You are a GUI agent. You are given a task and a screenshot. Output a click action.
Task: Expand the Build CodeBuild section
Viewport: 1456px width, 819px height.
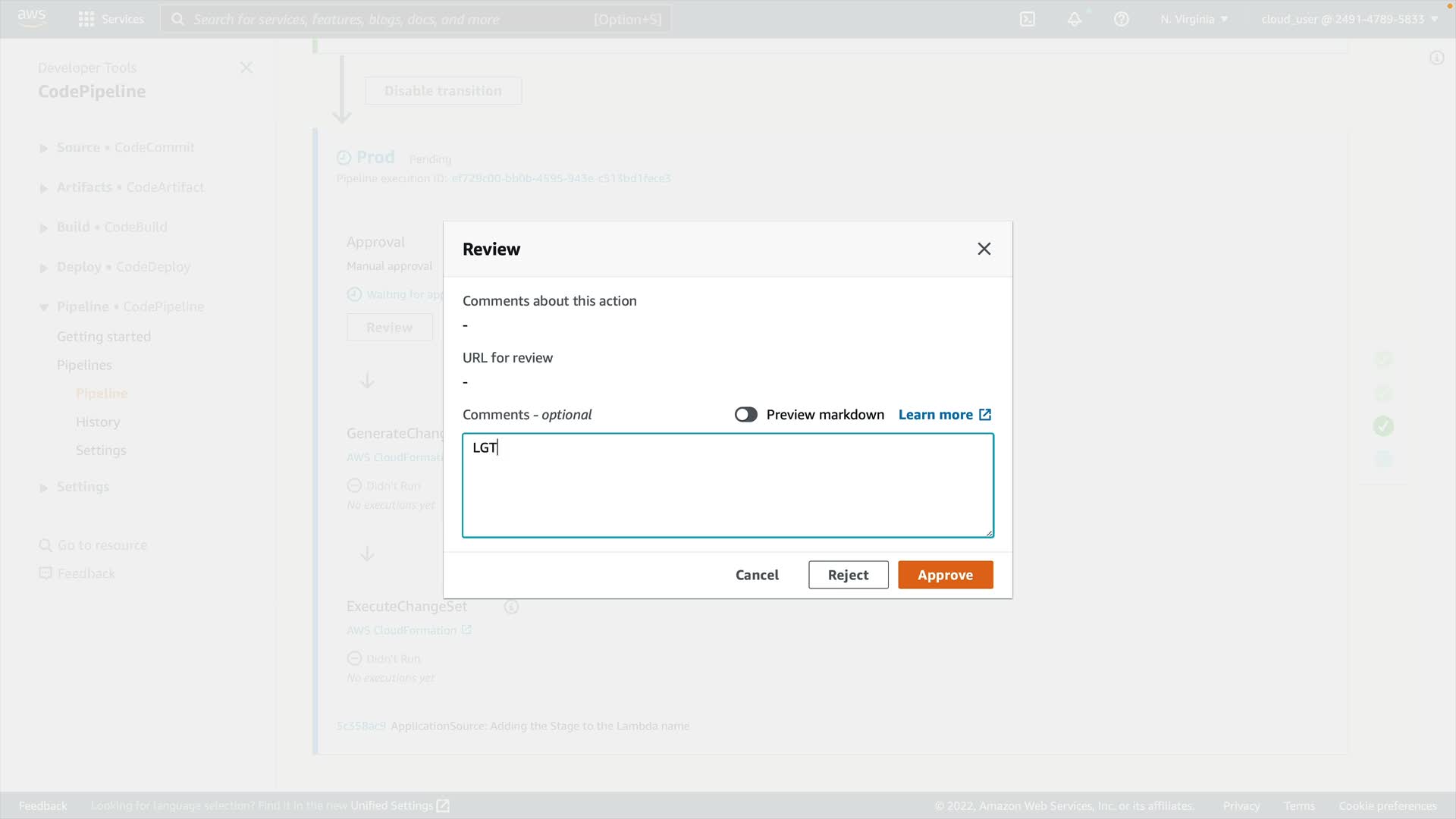(44, 227)
